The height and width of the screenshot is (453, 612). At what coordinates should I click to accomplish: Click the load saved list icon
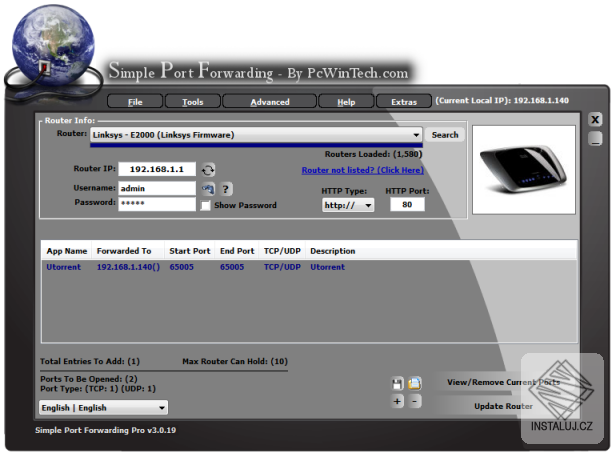tap(415, 383)
